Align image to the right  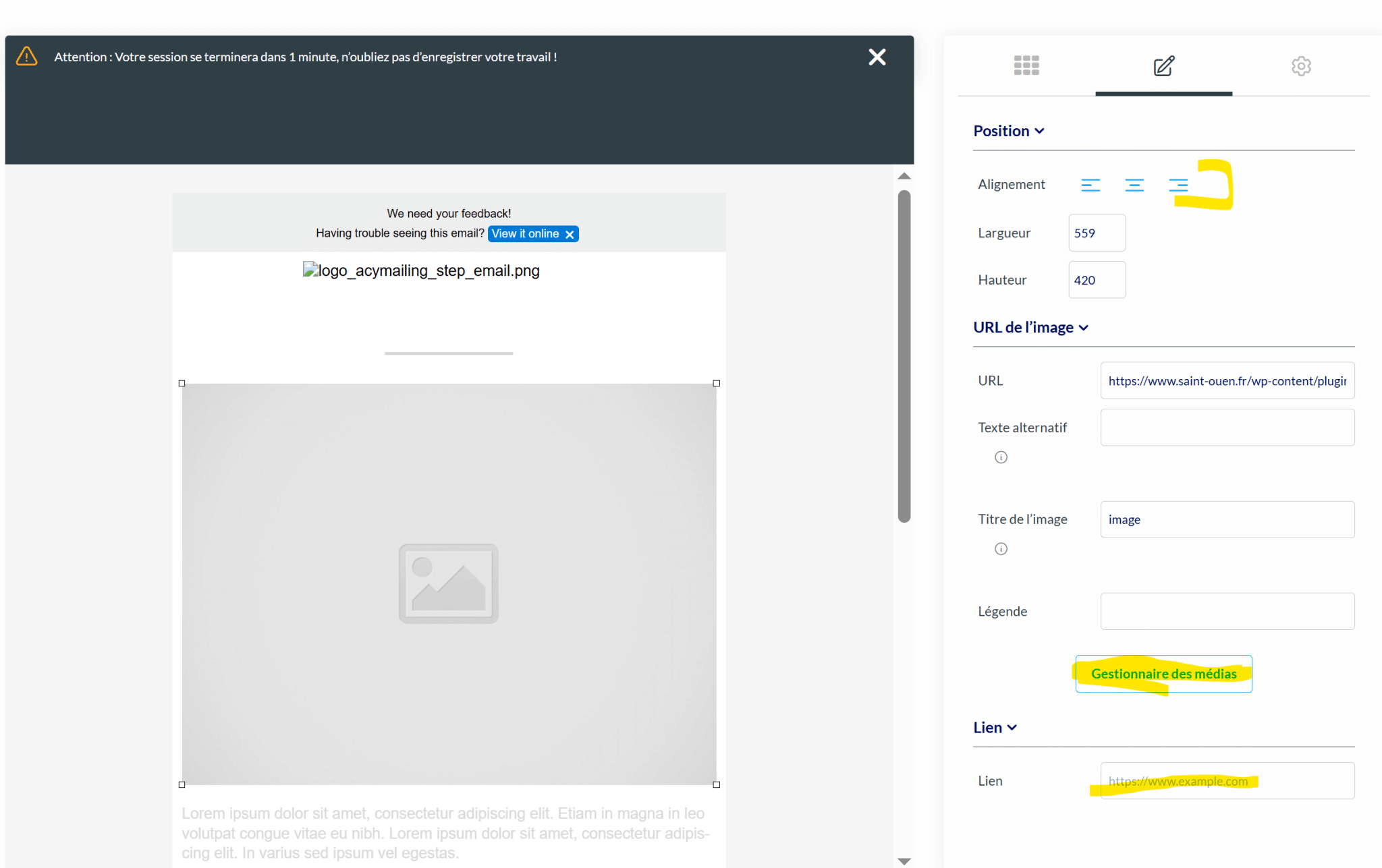1178,185
